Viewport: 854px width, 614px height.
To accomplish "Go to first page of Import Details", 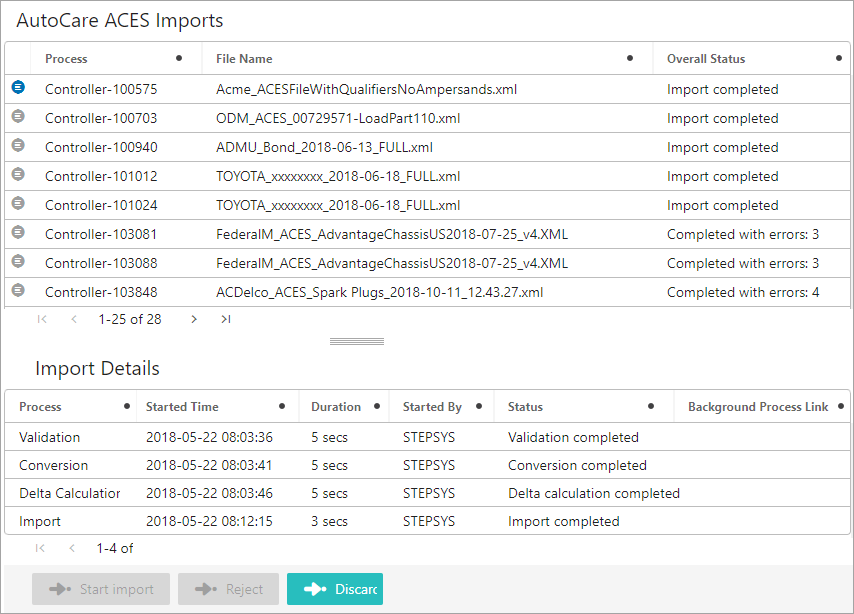I will pyautogui.click(x=40, y=548).
